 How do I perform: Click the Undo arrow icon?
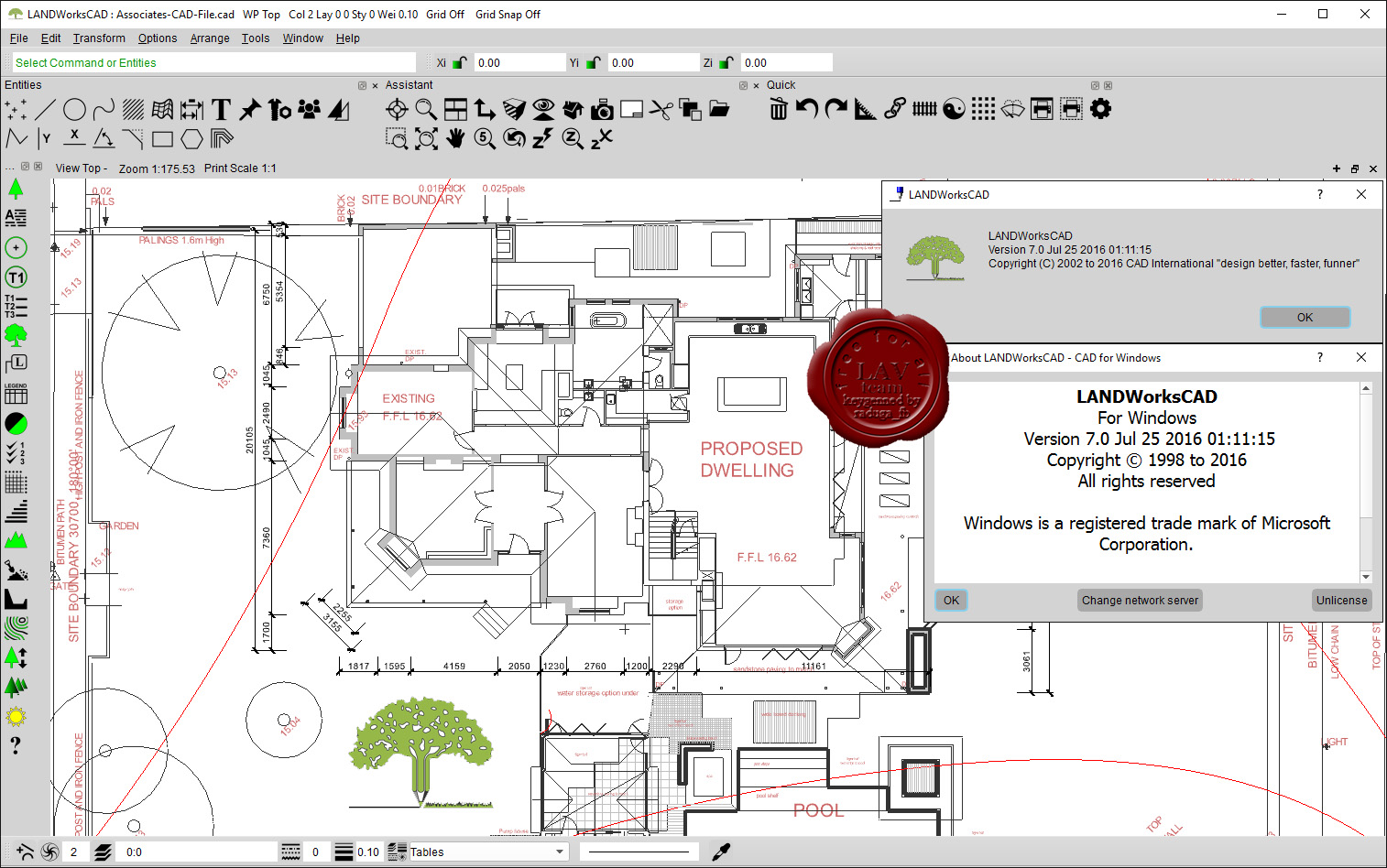click(x=807, y=110)
